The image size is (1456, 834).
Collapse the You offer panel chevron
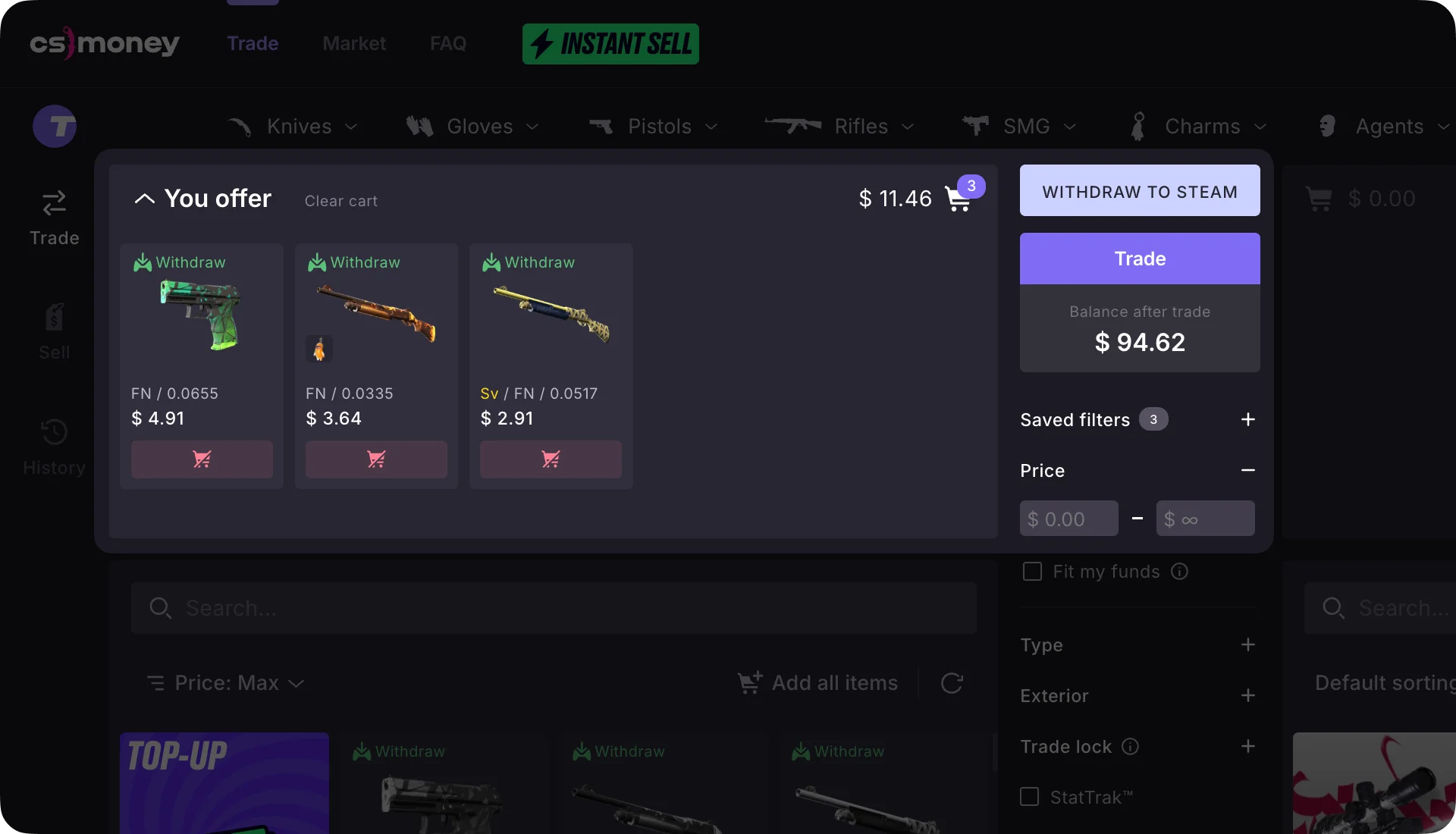[144, 199]
